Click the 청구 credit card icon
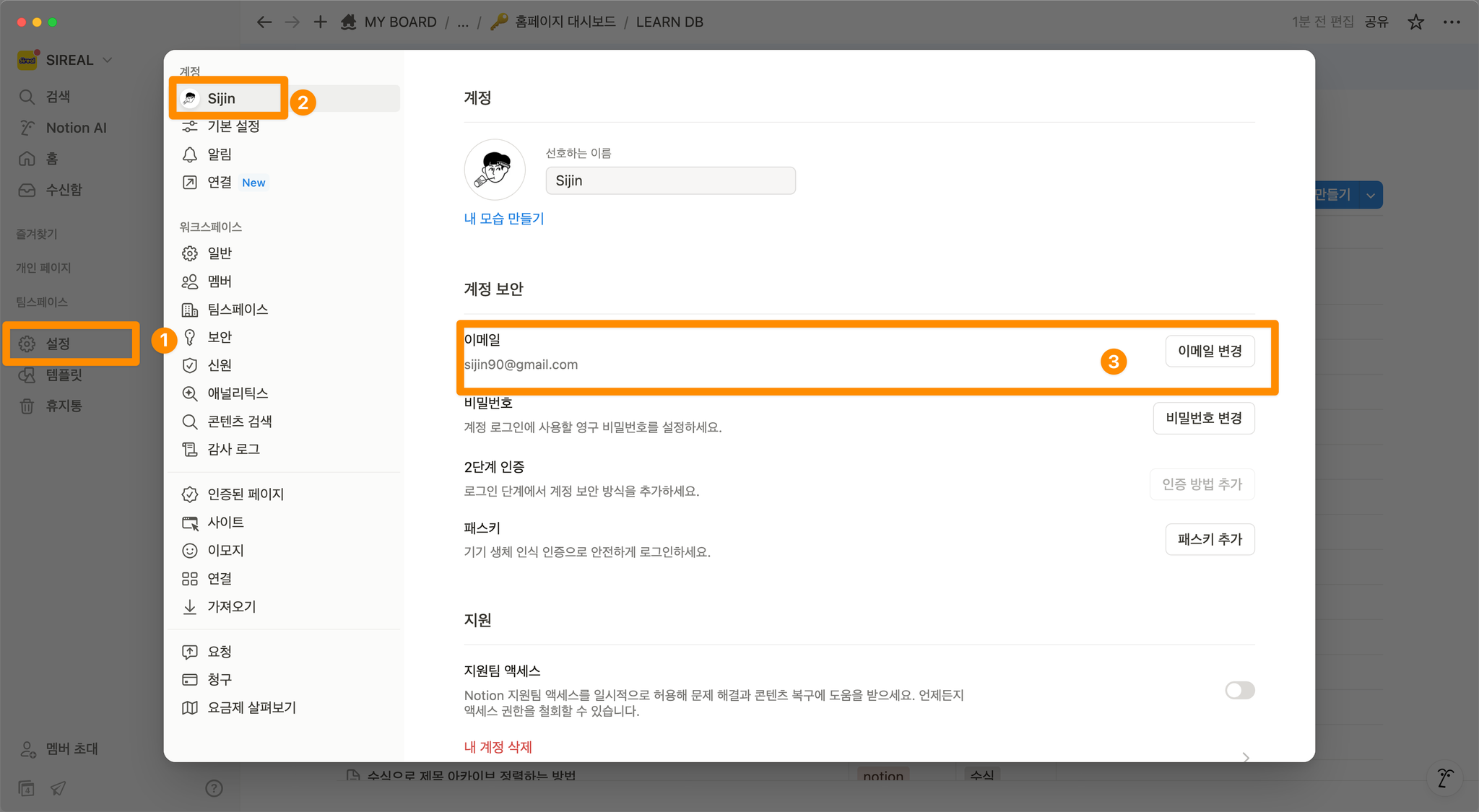Viewport: 1479px width, 812px height. pos(189,680)
